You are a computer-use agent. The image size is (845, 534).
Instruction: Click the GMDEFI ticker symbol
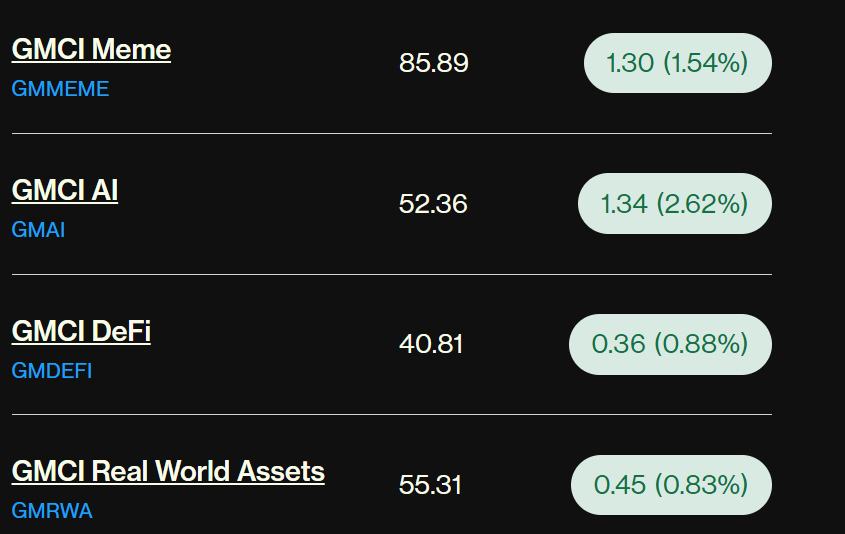tap(52, 371)
